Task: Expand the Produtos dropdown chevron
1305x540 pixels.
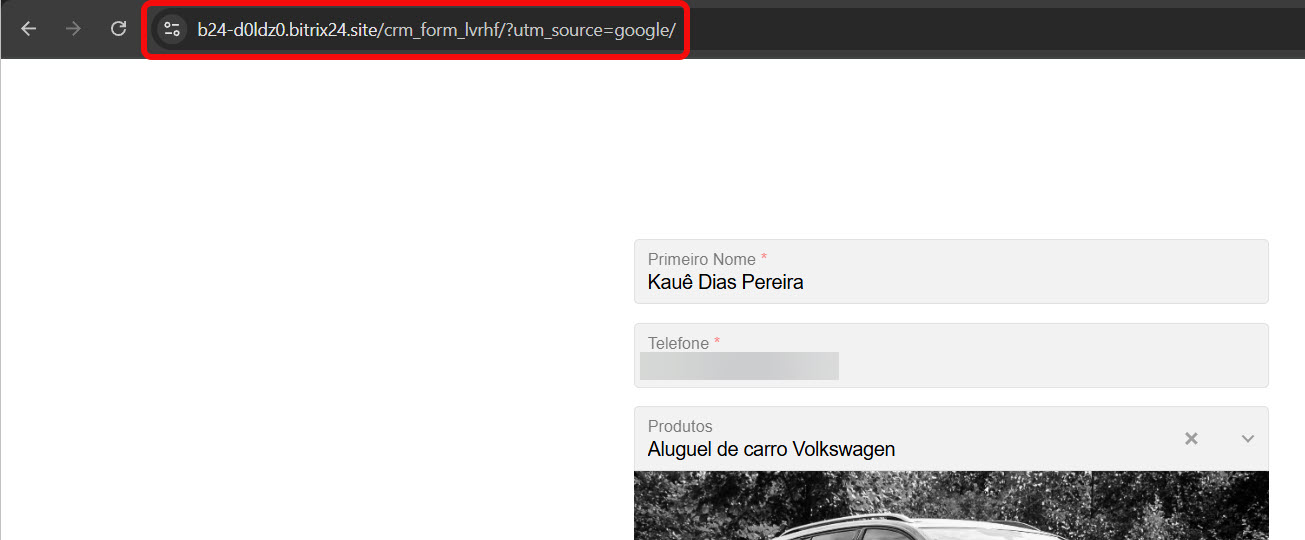Action: (1247, 438)
